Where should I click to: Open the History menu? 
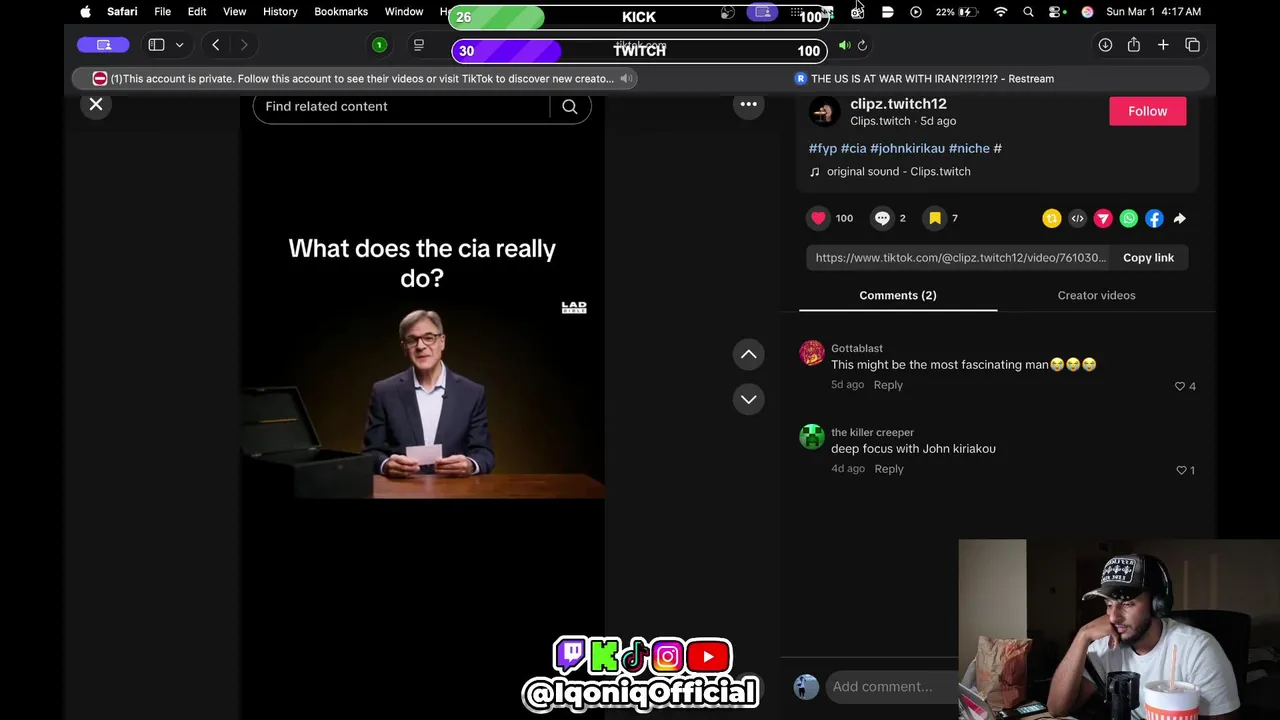pyautogui.click(x=280, y=12)
